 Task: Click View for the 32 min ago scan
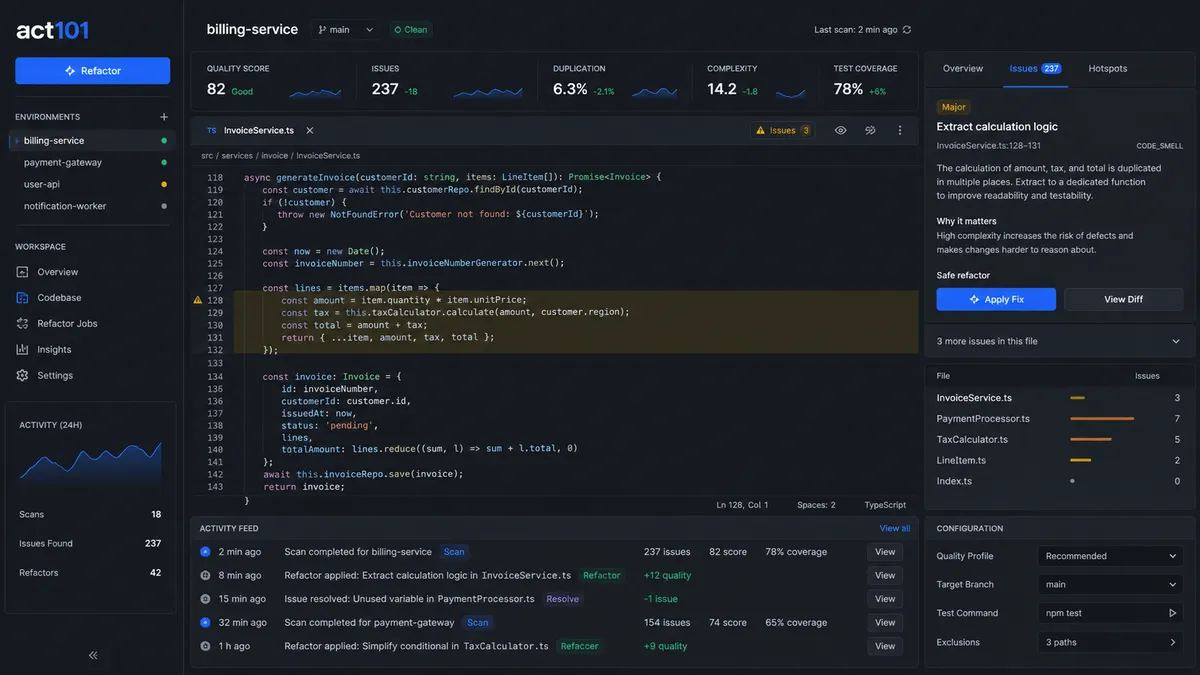[x=885, y=622]
